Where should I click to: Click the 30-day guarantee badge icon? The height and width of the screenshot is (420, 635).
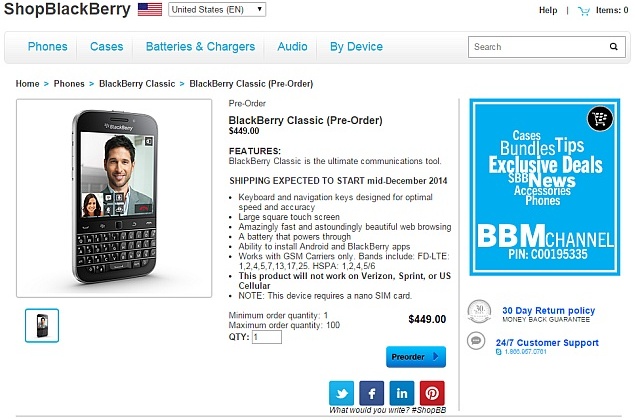pyautogui.click(x=479, y=311)
